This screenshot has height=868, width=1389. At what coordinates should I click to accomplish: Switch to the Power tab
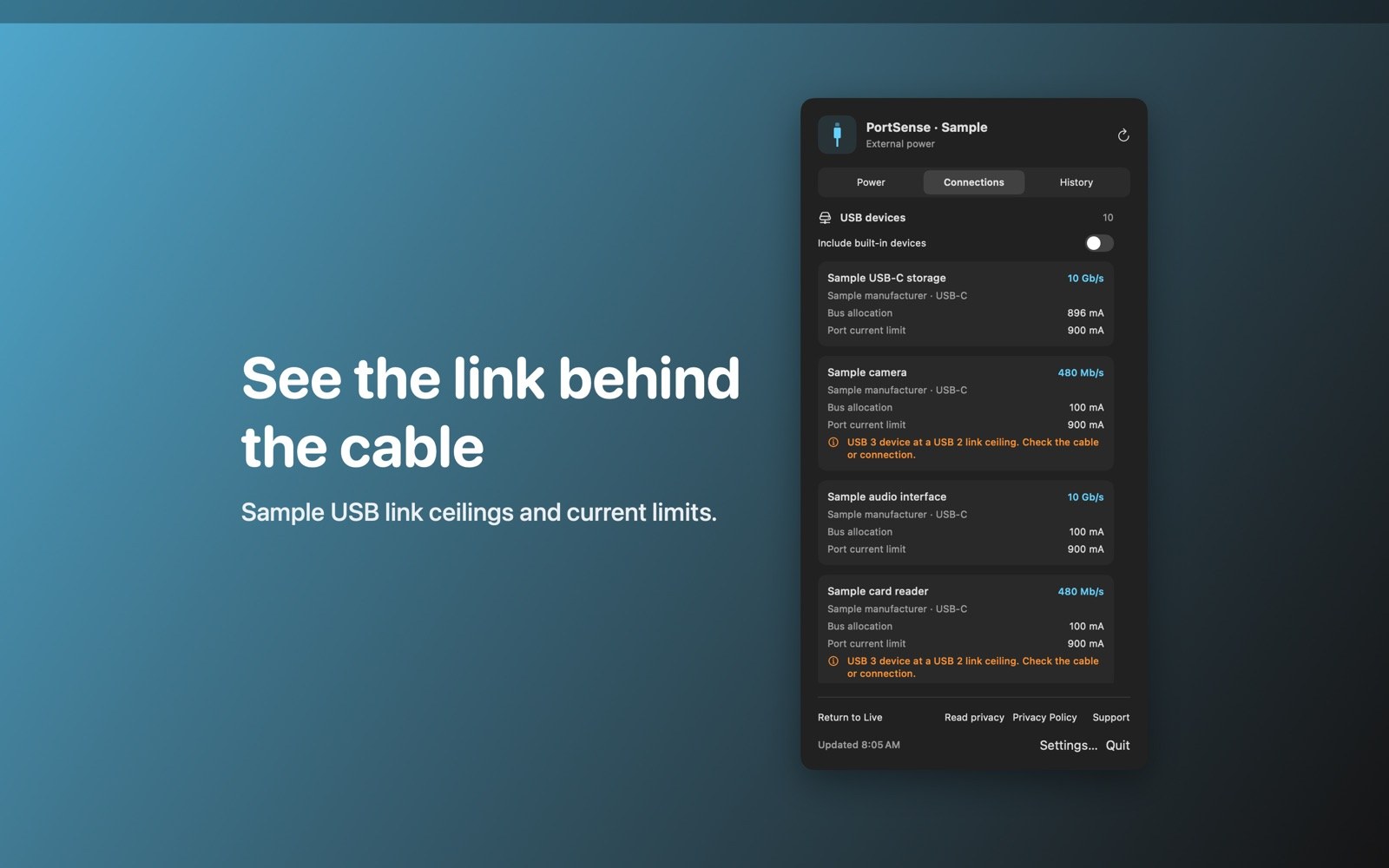tap(871, 182)
